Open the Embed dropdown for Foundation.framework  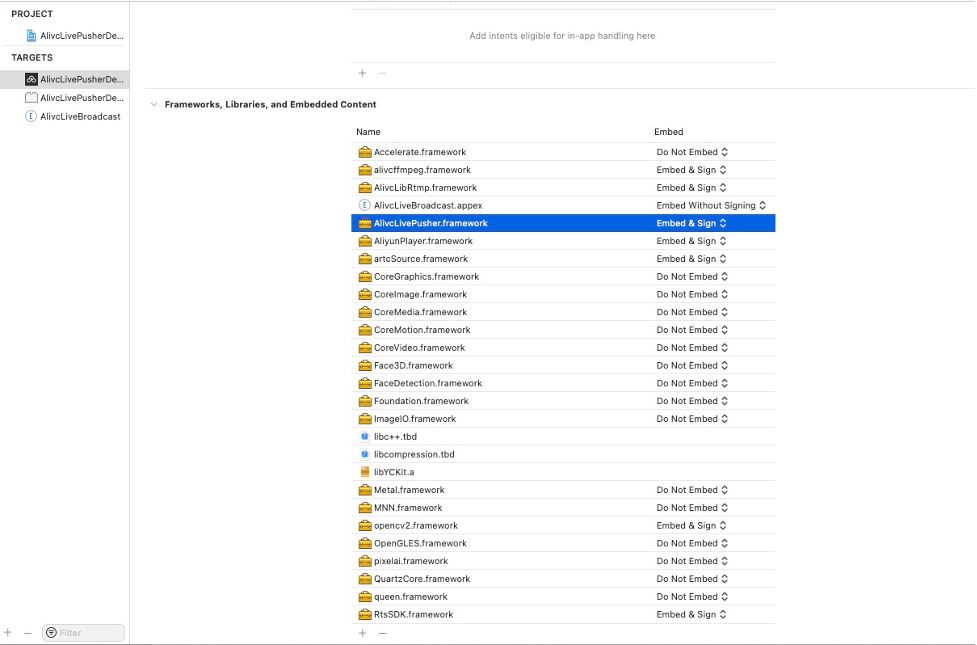tap(692, 401)
